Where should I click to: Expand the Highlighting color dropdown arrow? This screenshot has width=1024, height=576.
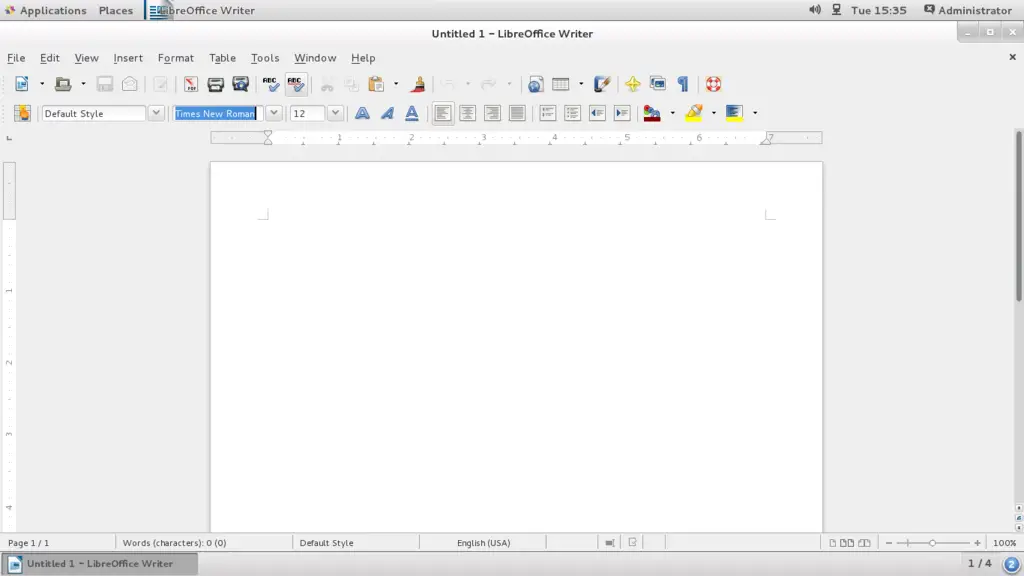713,113
